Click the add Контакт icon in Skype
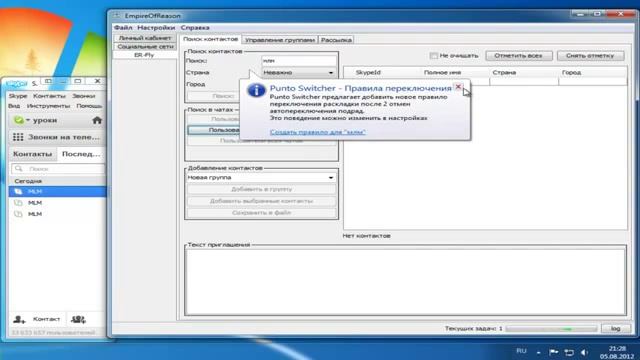Image resolution: width=640 pixels, height=360 pixels. [x=20, y=319]
